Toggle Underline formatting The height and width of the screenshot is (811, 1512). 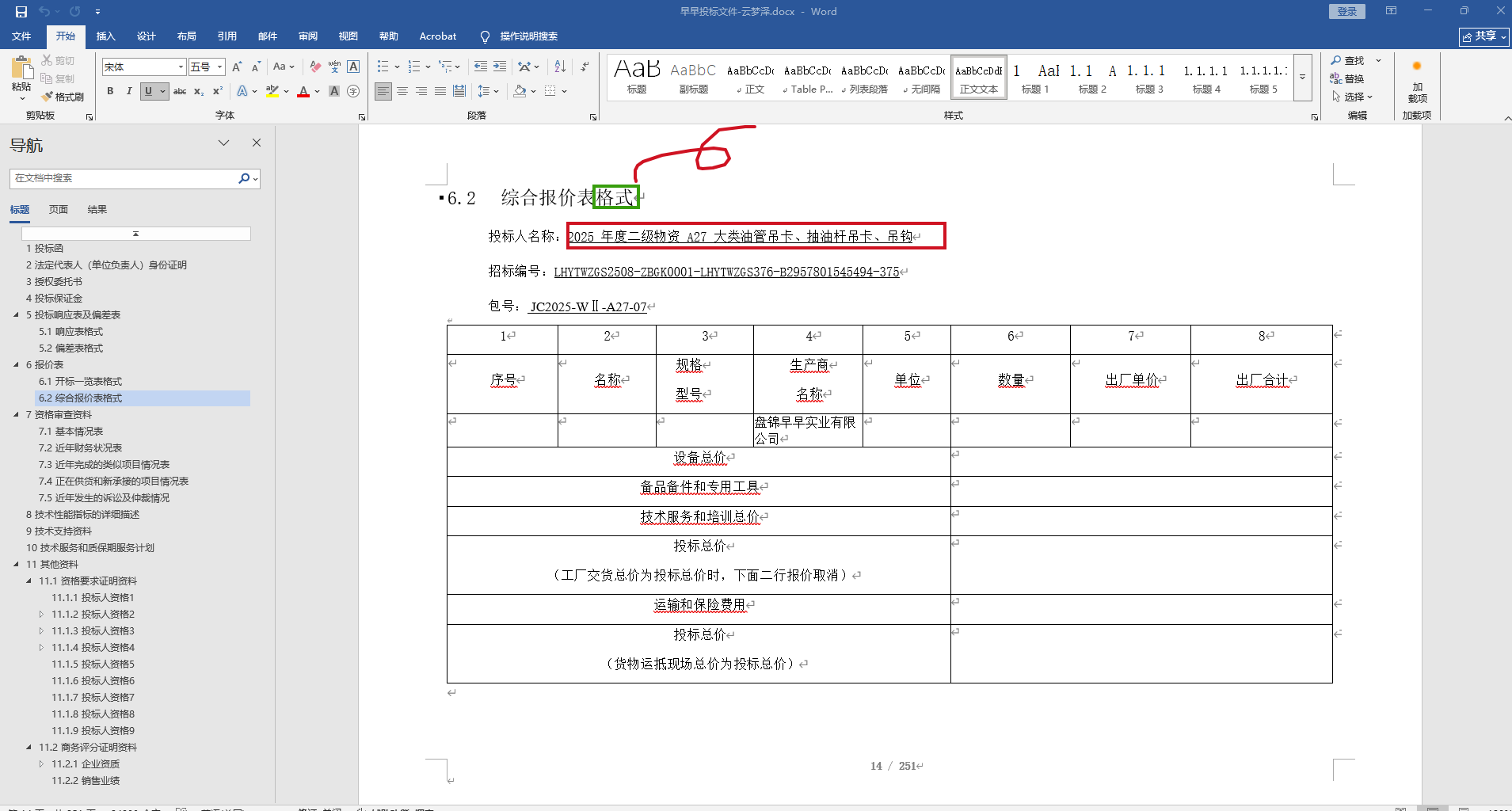click(148, 91)
